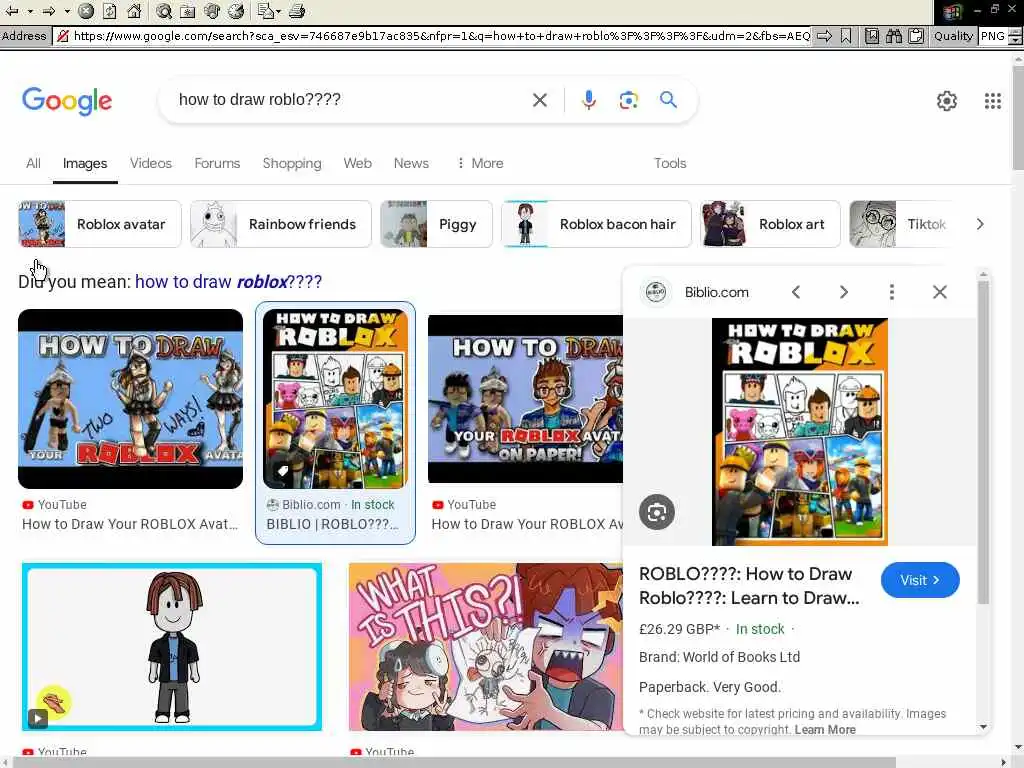Open the Favorites folder toolbar icon

click(188, 11)
